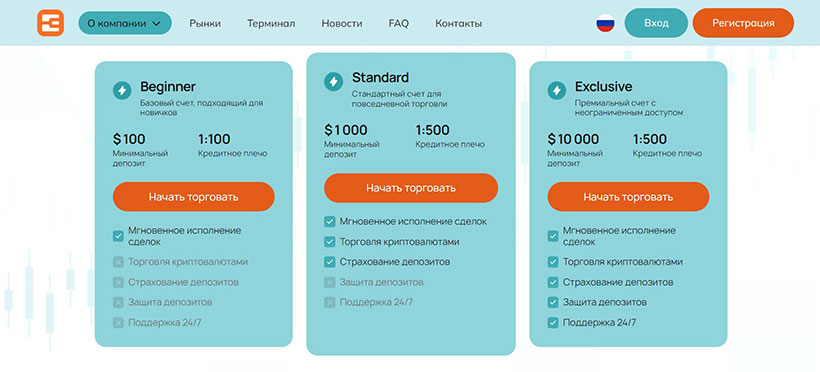
Task: Go to the FAQ page
Action: (398, 24)
